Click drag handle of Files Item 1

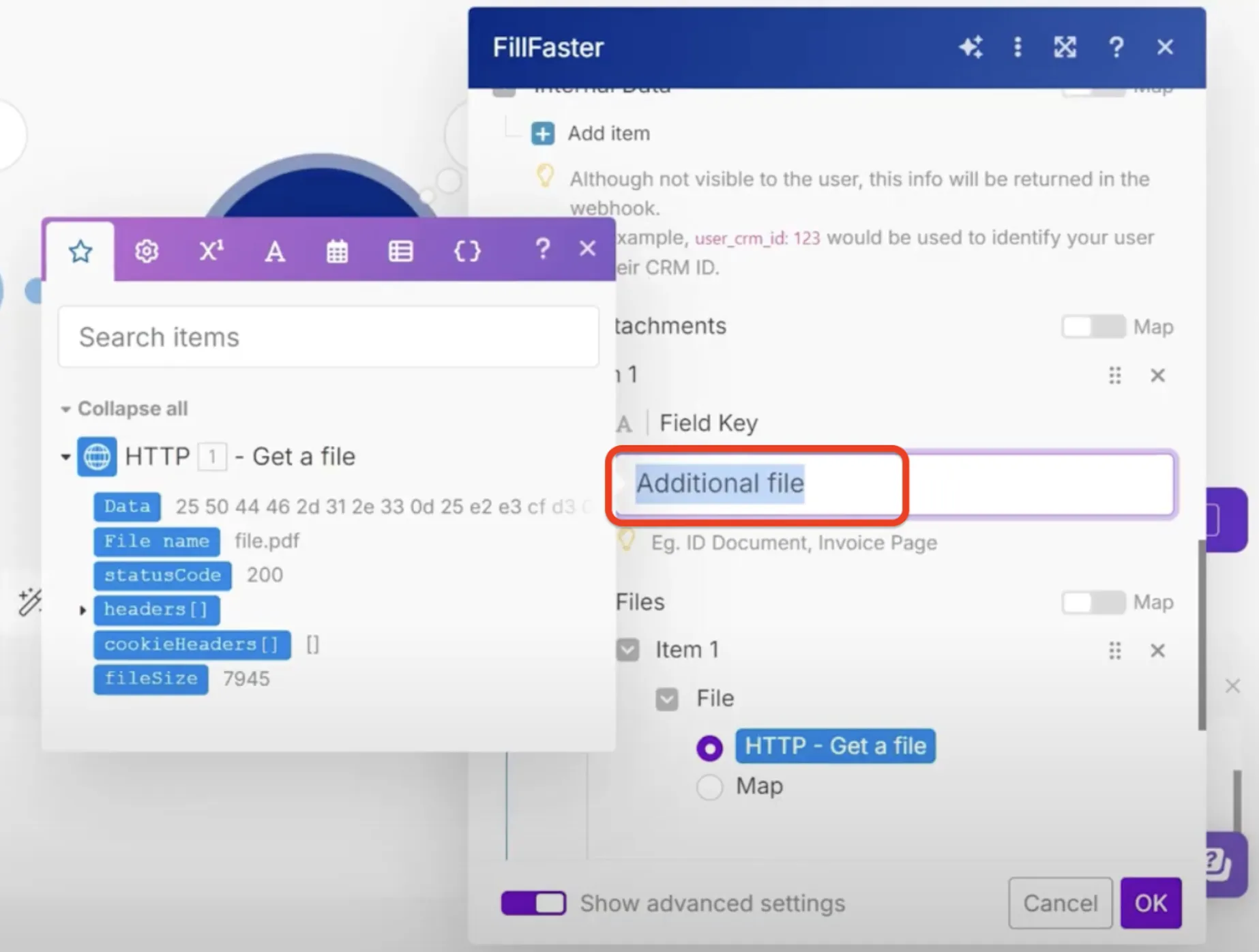[x=1114, y=651]
